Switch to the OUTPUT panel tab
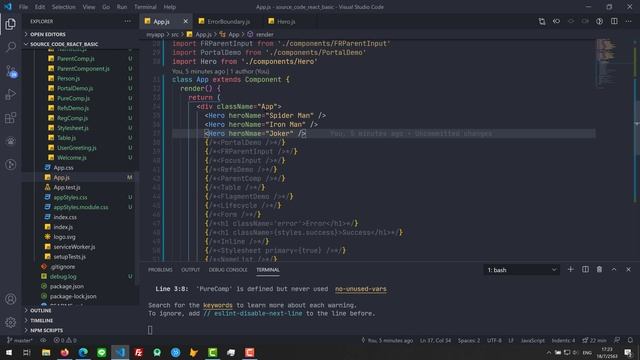The image size is (640, 360). (x=191, y=270)
